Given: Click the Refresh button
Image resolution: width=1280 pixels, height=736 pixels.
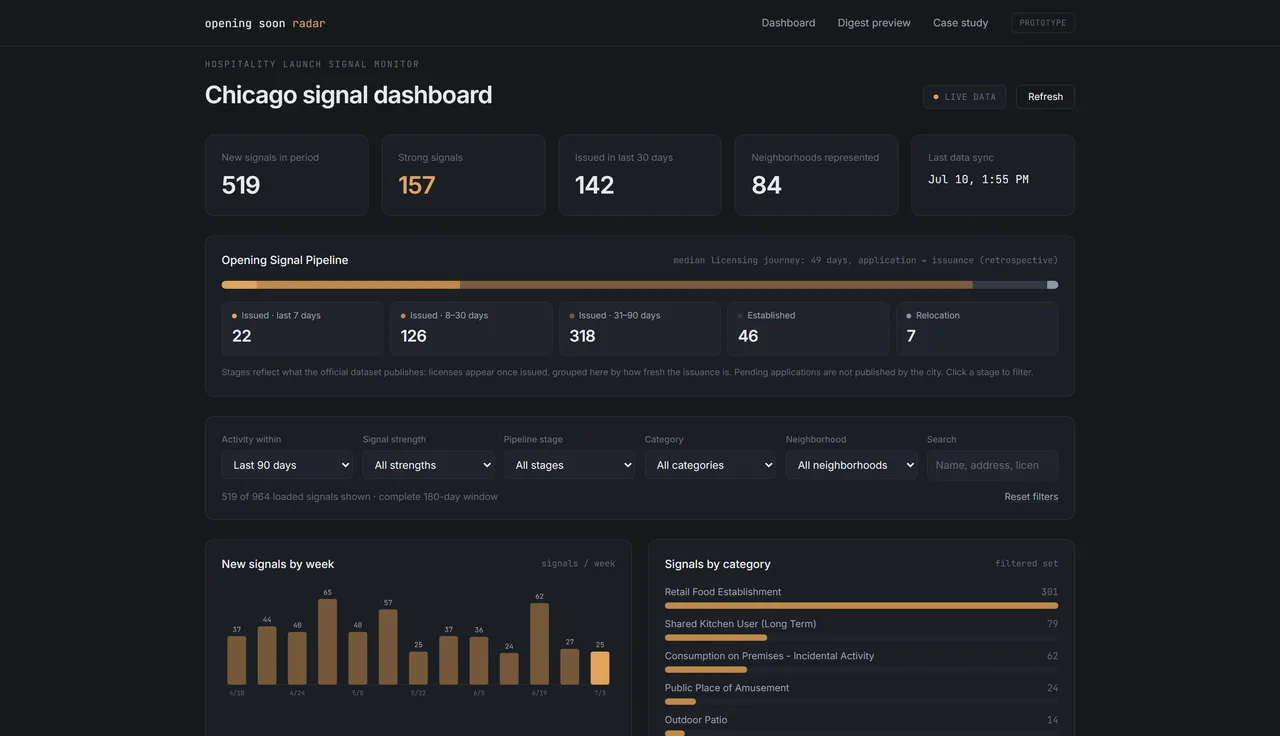Looking at the screenshot, I should 1045,97.
